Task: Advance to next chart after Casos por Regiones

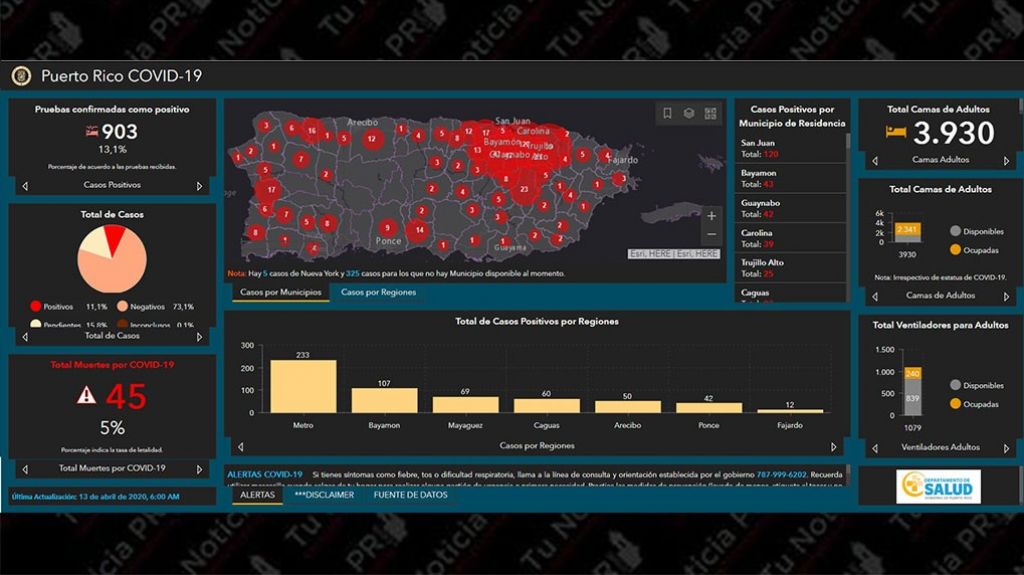Action: tap(834, 447)
